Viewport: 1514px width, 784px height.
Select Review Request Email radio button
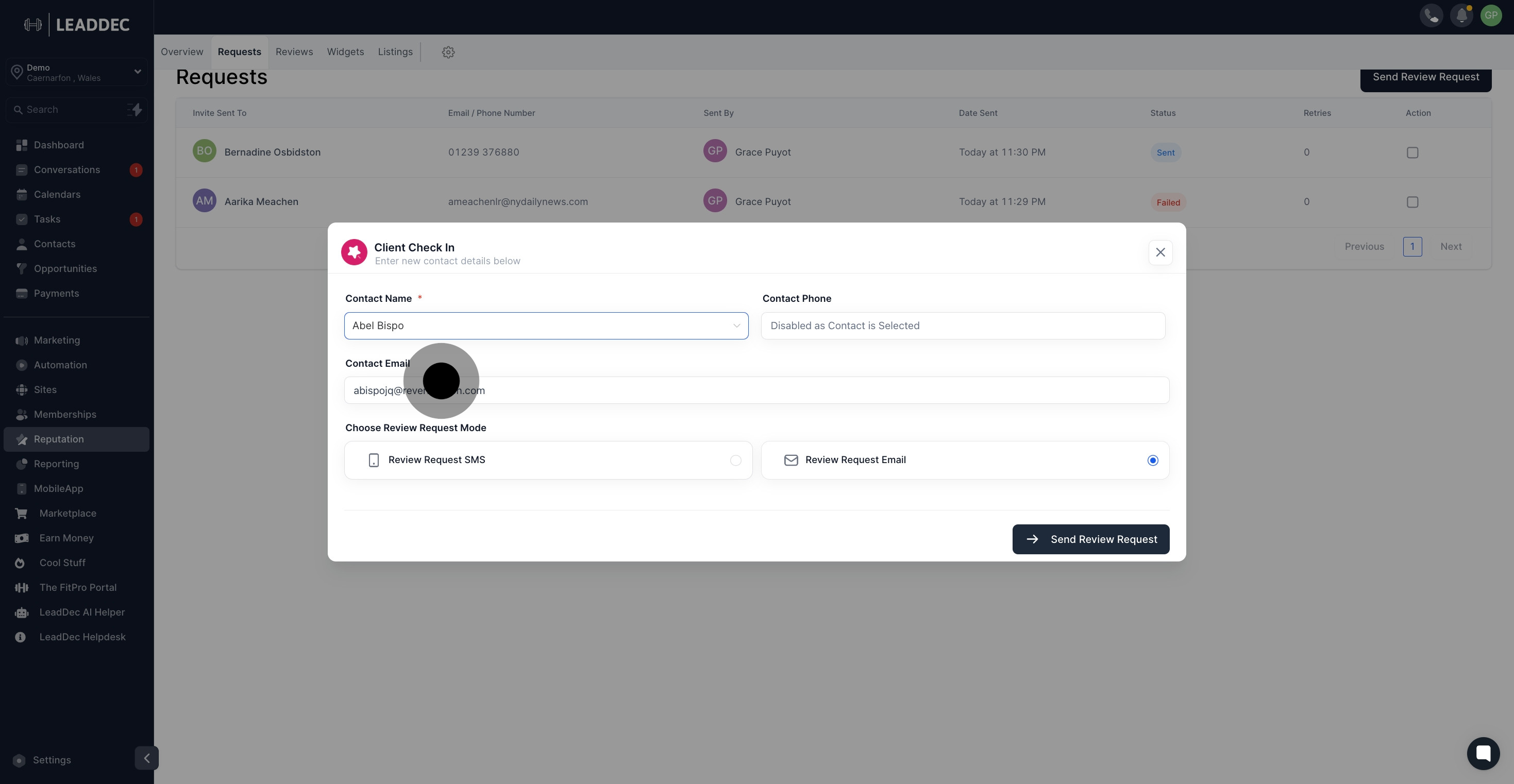[1153, 460]
